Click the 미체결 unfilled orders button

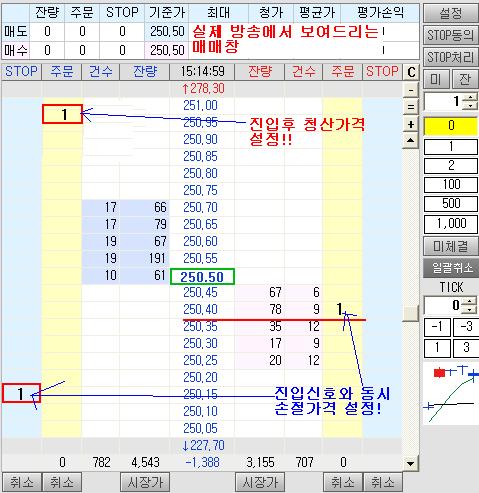pyautogui.click(x=451, y=246)
